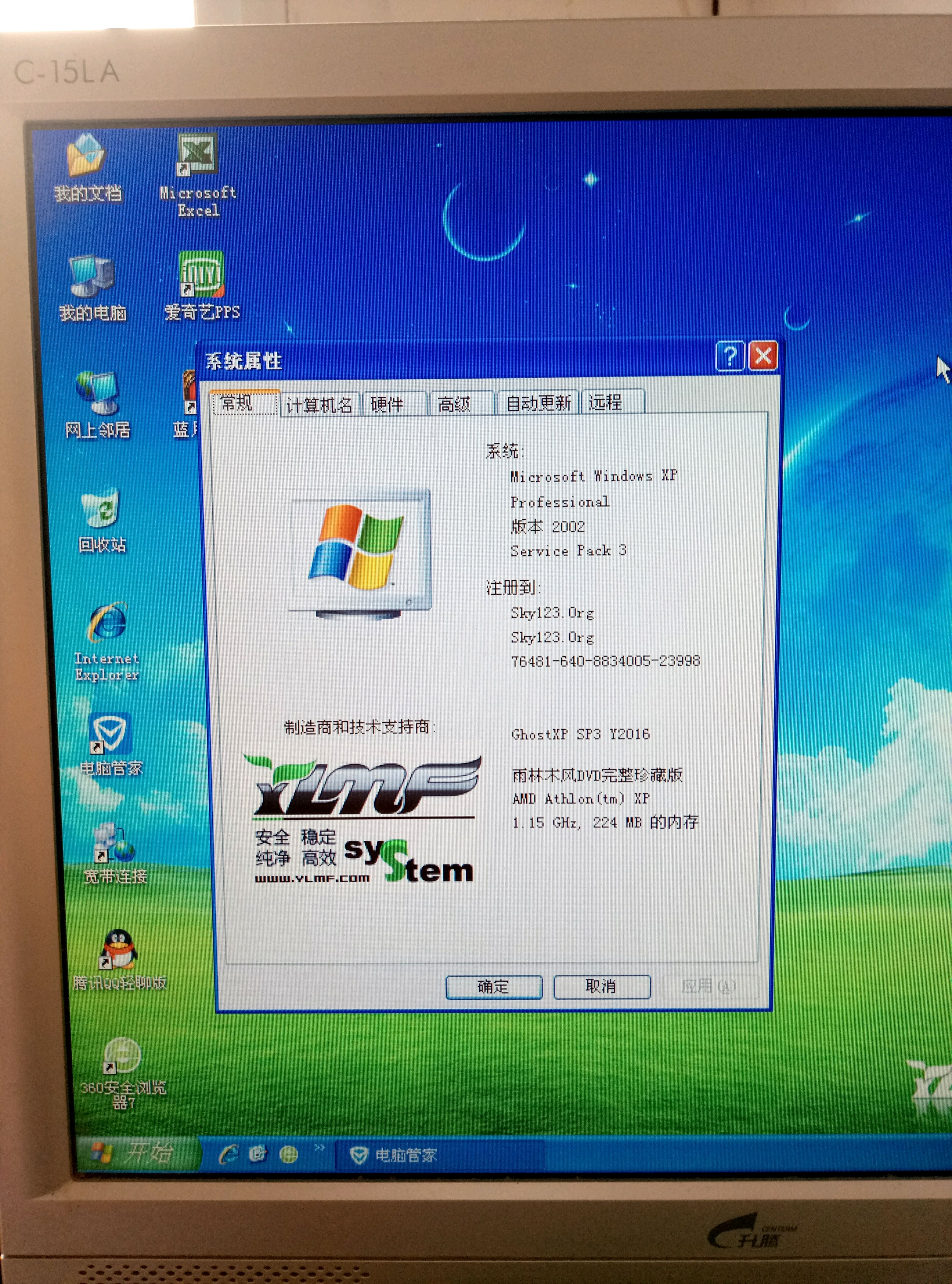
Task: Open the 网上邻居 desktop icon
Action: (x=97, y=394)
